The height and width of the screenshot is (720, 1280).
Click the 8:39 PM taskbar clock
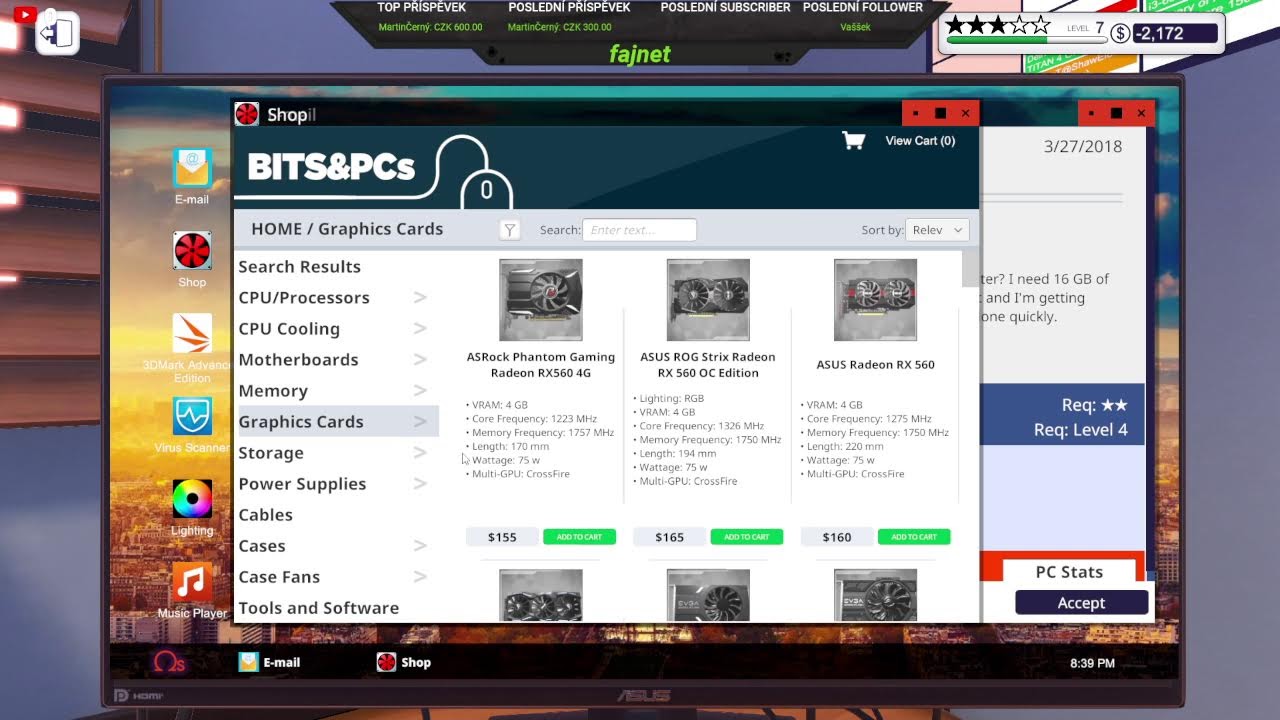(1092, 663)
